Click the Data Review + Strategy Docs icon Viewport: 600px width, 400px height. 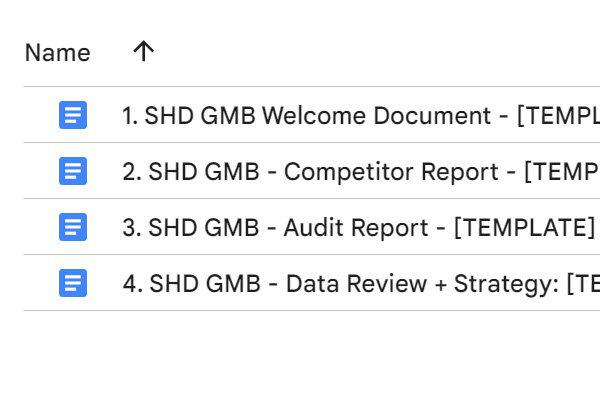click(x=72, y=283)
